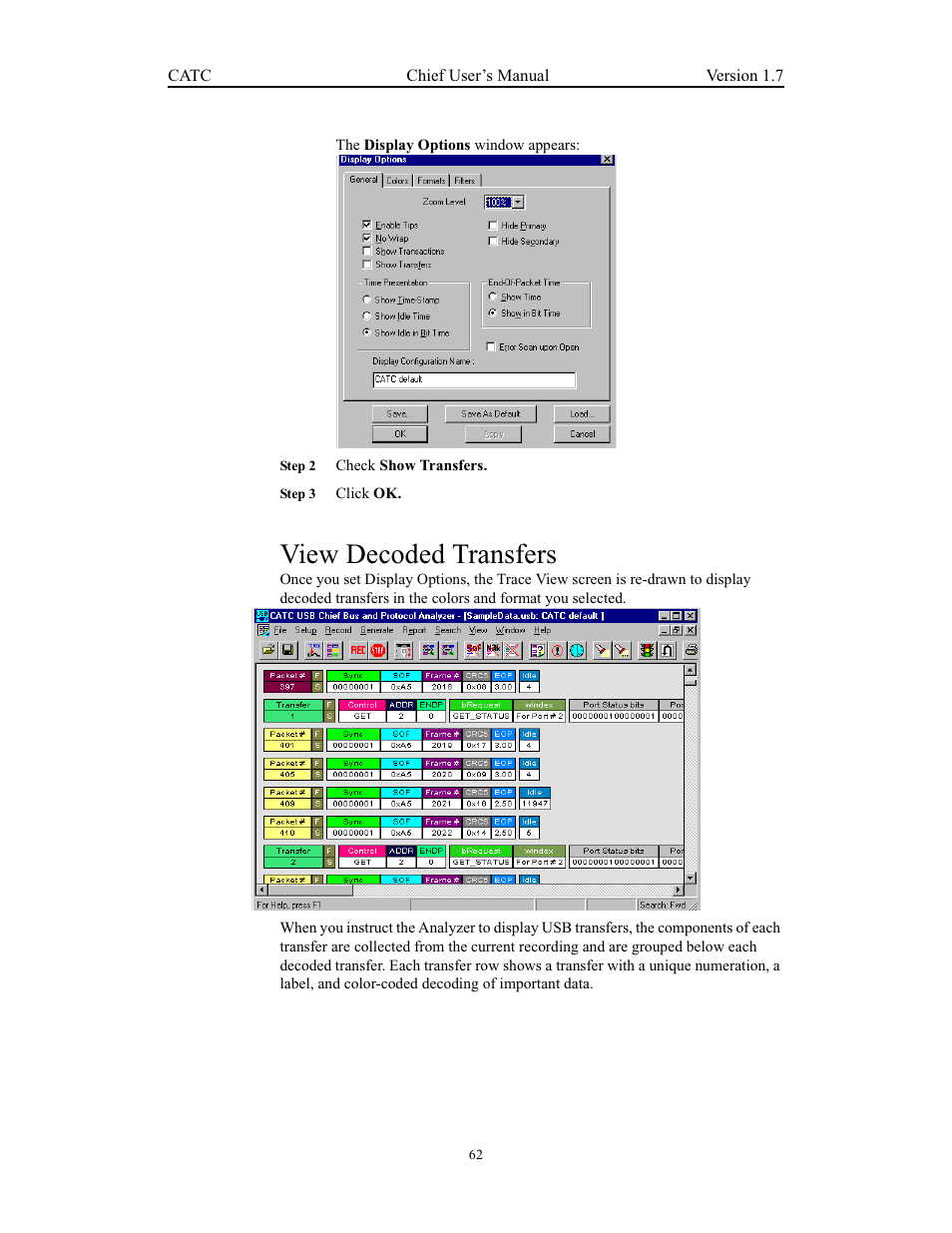Click the USB app icon in the analyzer title bar
Screen dimensions: 952x1233
[x=261, y=616]
